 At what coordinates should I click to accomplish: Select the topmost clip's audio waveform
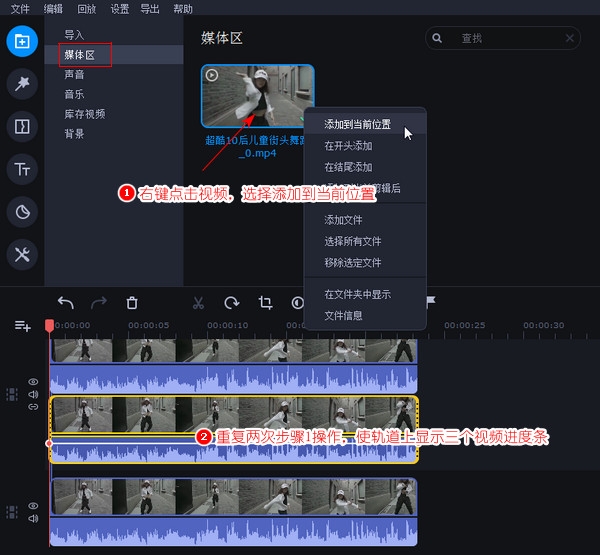234,379
